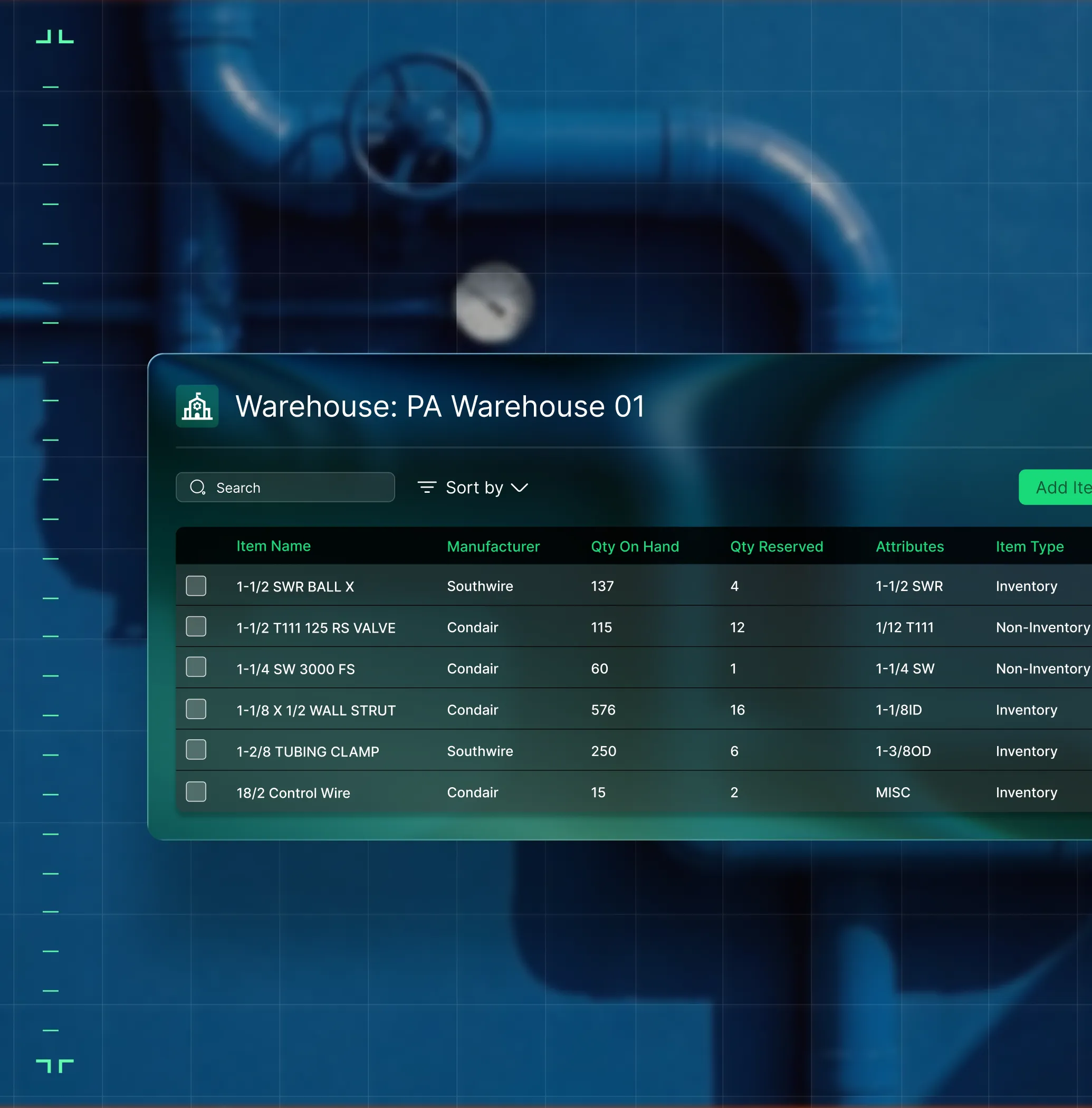Viewport: 1092px width, 1108px height.
Task: Click quantity on hand 250
Action: [x=604, y=751]
